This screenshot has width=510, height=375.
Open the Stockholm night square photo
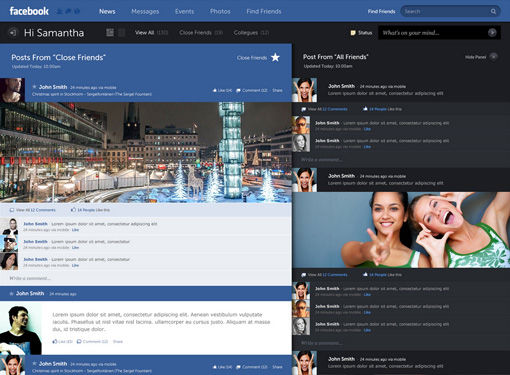pyautogui.click(x=146, y=152)
